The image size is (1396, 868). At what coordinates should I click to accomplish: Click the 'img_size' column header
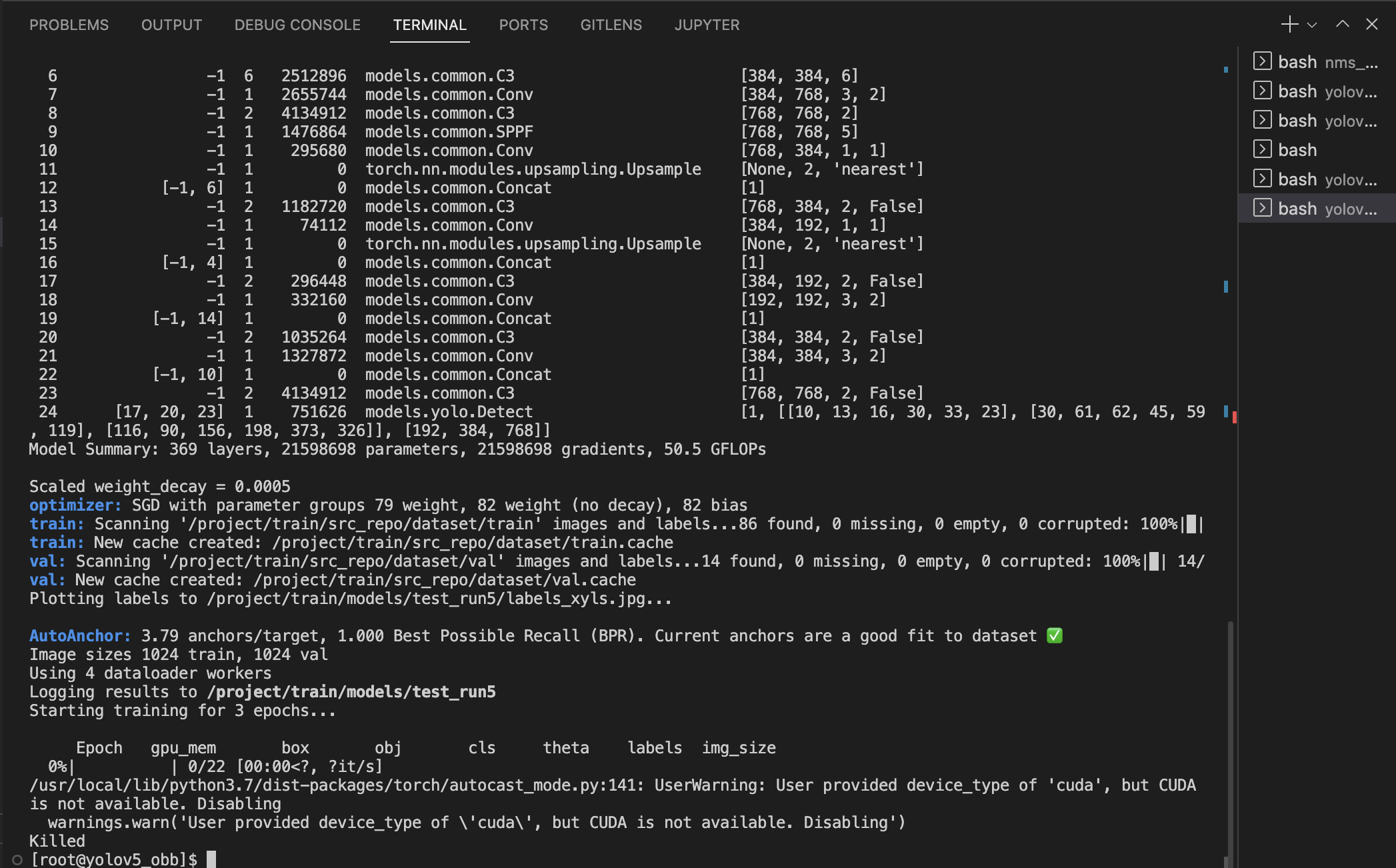click(x=739, y=748)
